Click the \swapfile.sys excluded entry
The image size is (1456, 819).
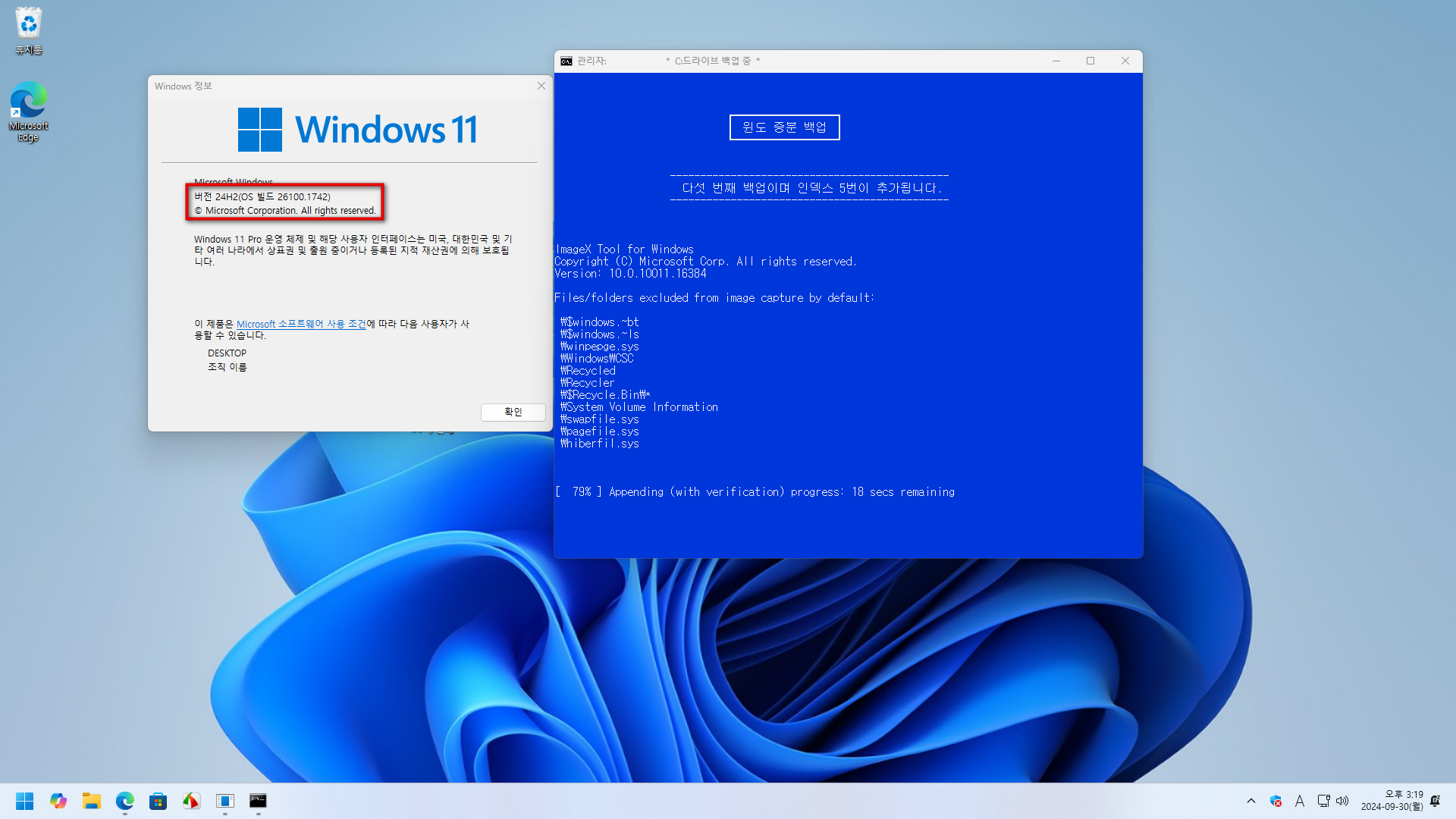pos(600,419)
